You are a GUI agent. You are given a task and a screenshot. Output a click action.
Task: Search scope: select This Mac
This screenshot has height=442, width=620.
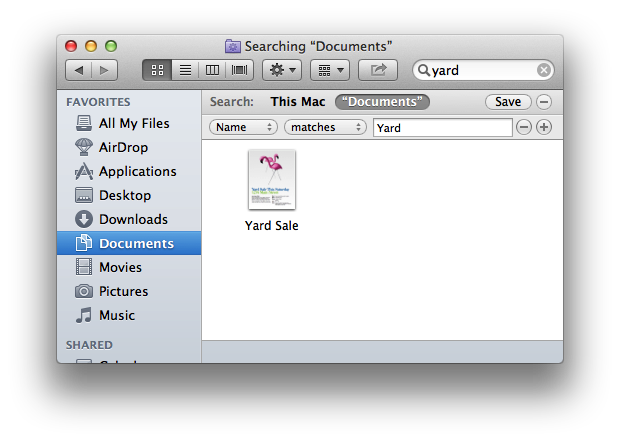(298, 102)
